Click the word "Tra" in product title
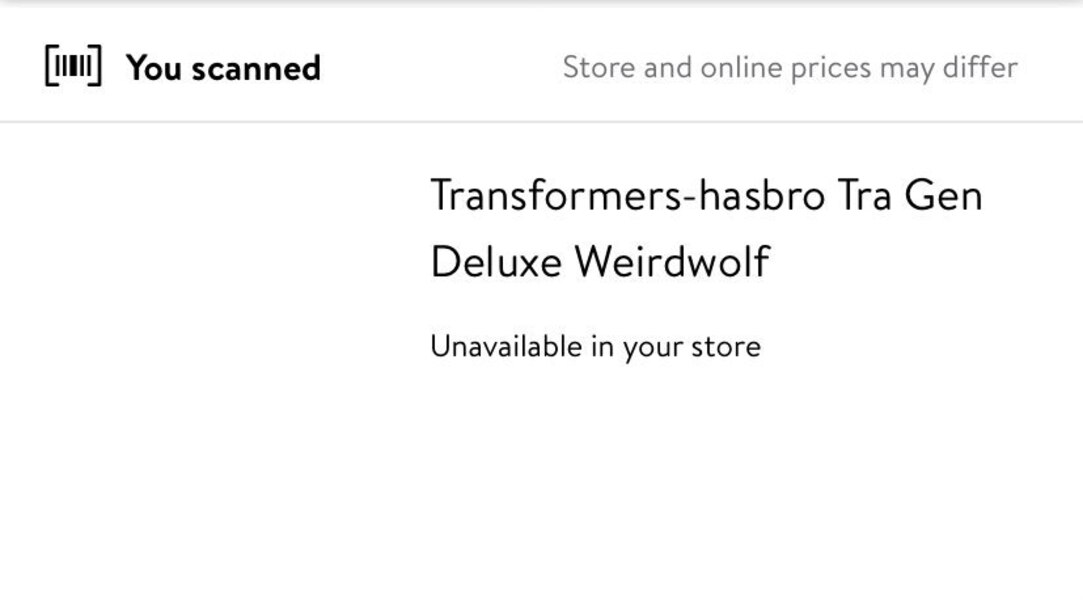The width and height of the screenshot is (1083, 600). tap(865, 195)
